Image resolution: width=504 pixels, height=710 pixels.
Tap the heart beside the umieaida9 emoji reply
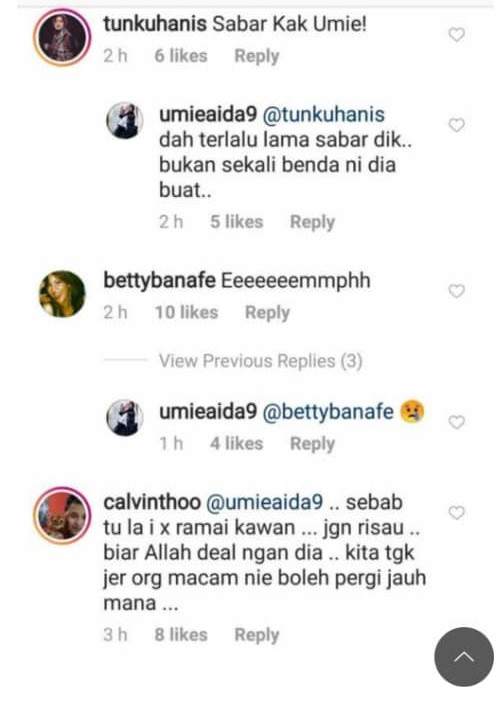coord(456,422)
